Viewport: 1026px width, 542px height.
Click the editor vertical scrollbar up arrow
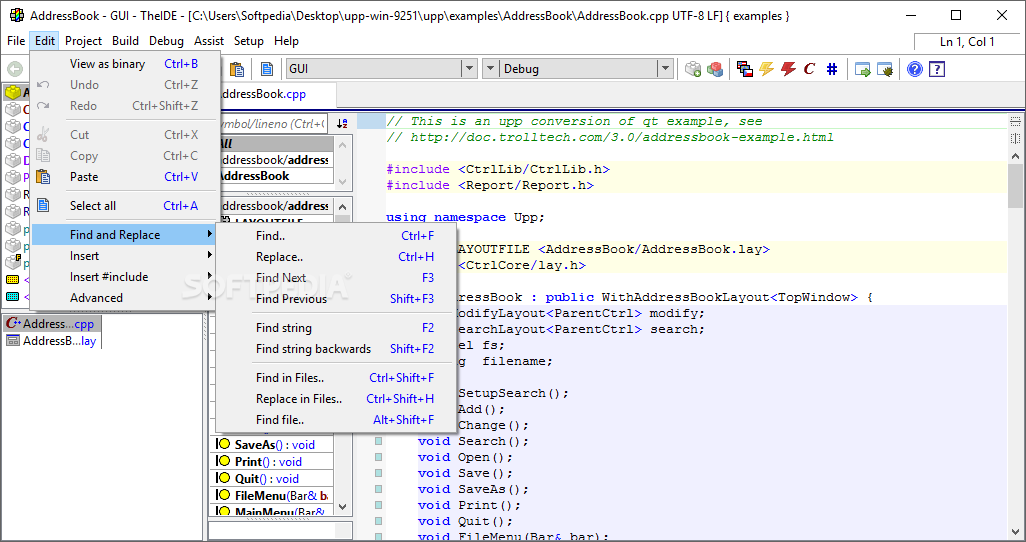[1016, 156]
